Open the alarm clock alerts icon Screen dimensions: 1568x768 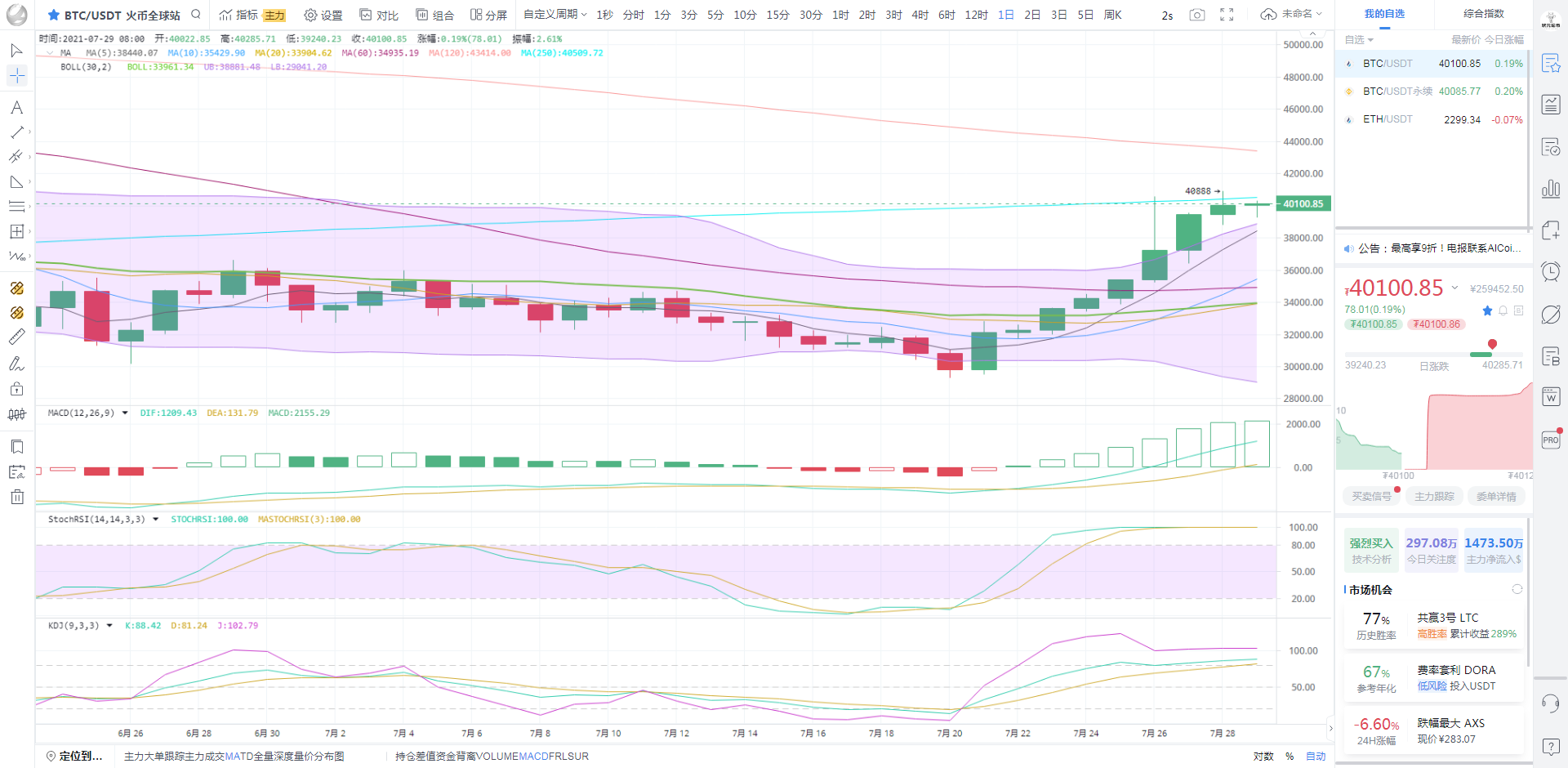tap(1551, 271)
